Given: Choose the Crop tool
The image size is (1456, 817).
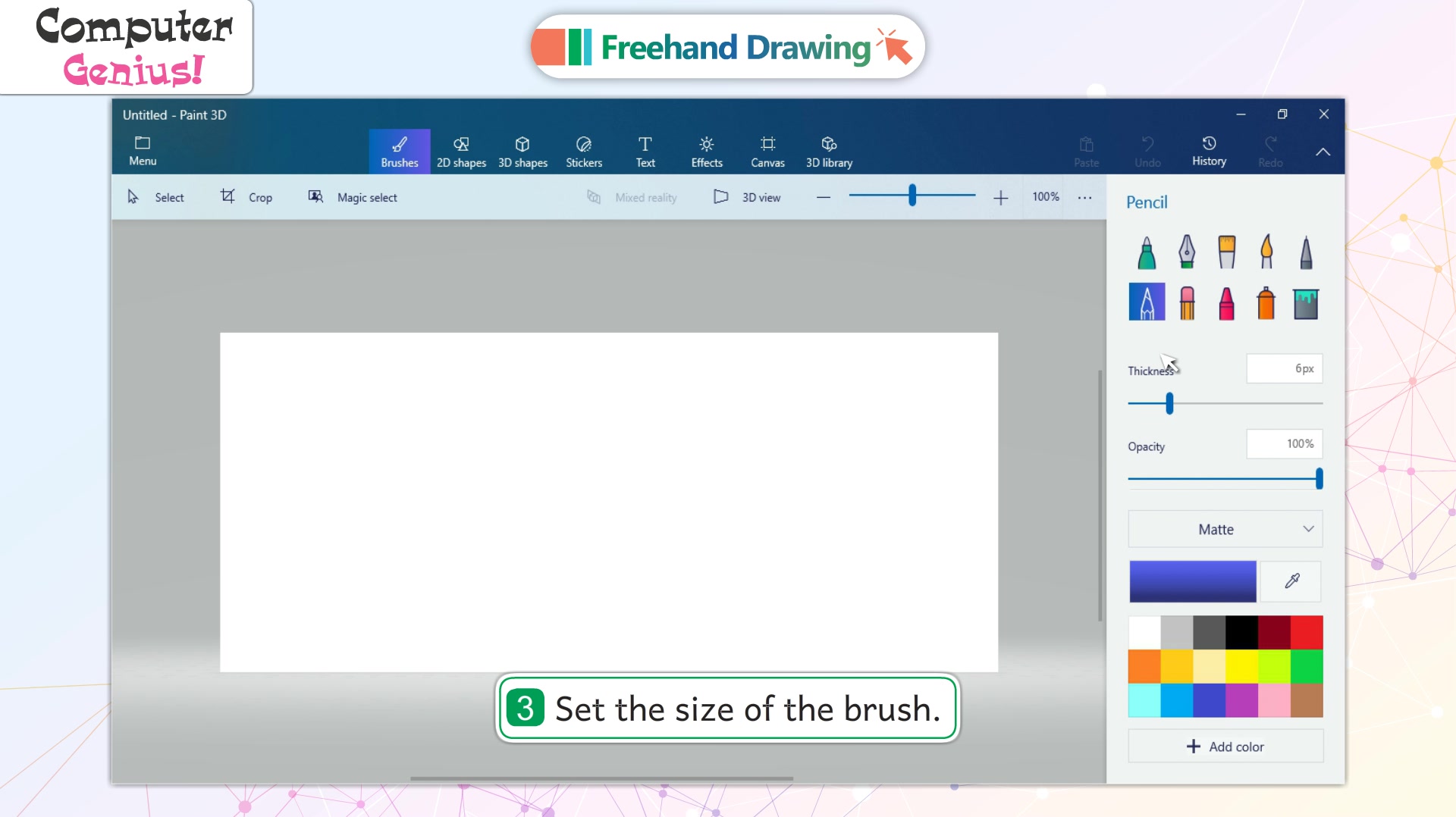Looking at the screenshot, I should [246, 197].
